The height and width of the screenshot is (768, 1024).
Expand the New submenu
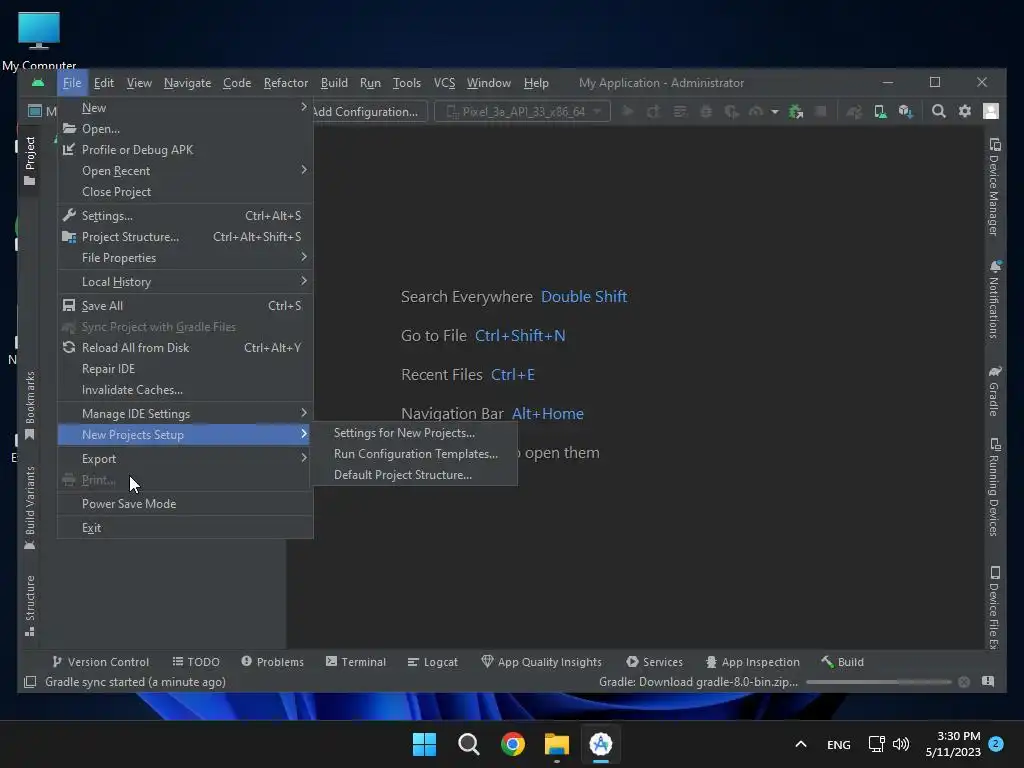[185, 108]
